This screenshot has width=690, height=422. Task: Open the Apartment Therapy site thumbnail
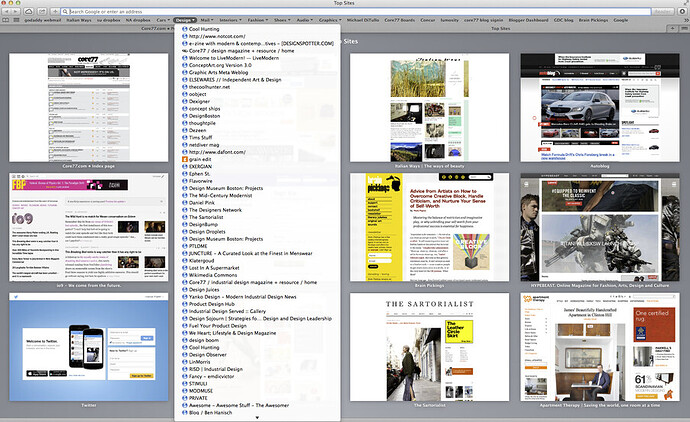(600, 347)
